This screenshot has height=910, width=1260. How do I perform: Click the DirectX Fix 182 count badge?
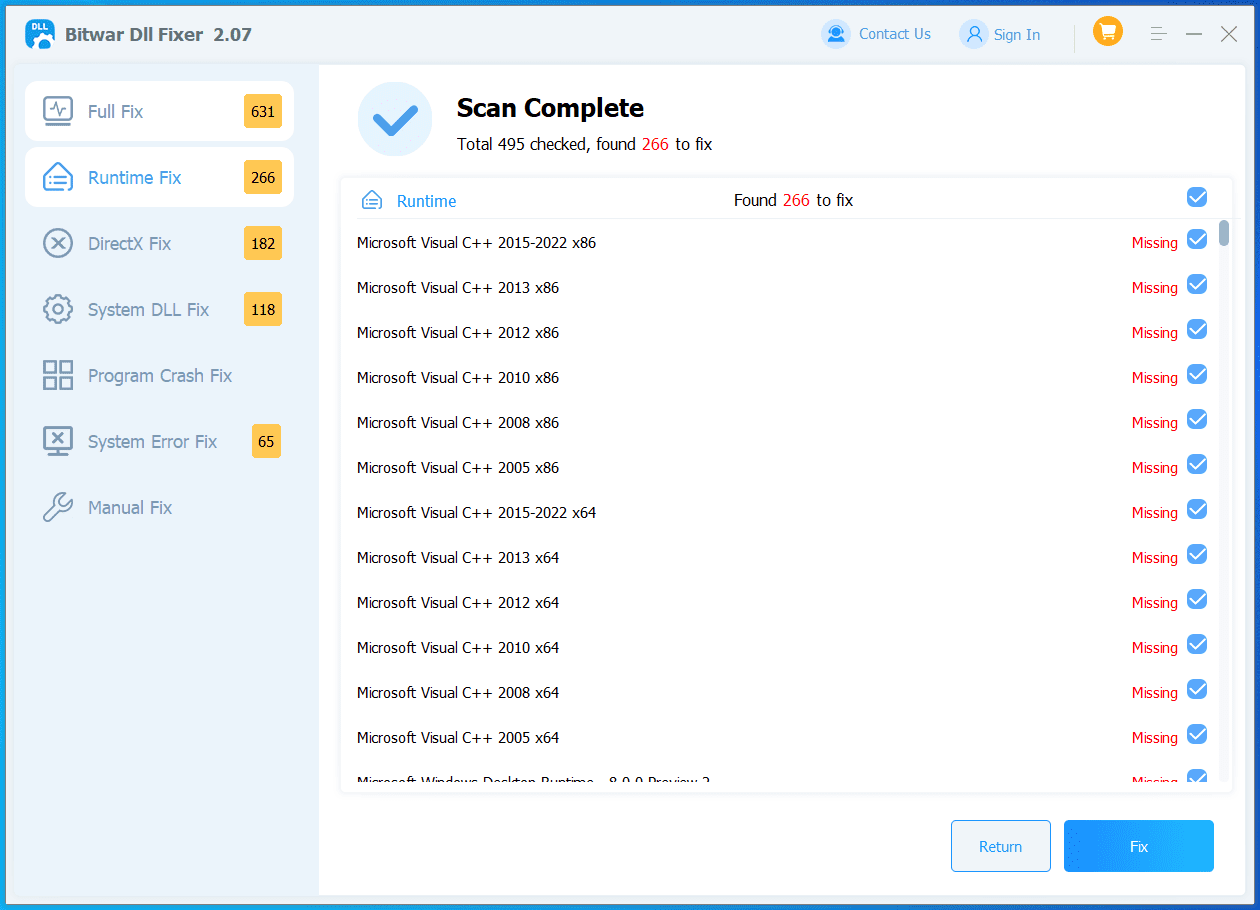263,243
